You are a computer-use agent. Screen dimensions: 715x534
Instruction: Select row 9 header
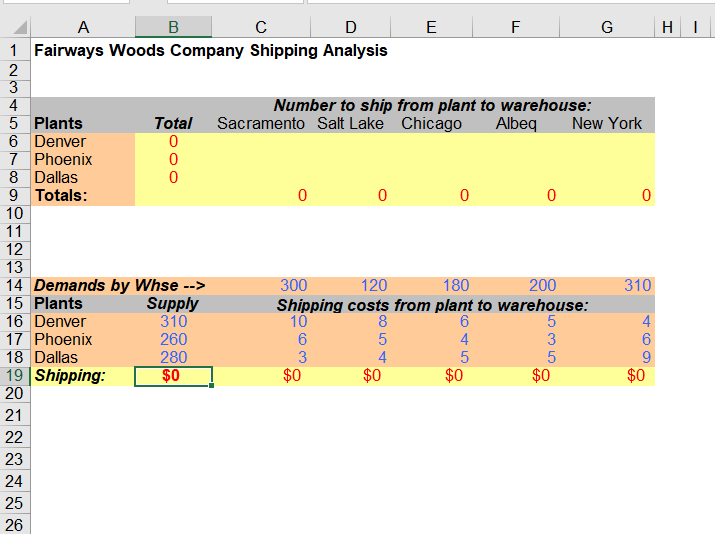15,195
